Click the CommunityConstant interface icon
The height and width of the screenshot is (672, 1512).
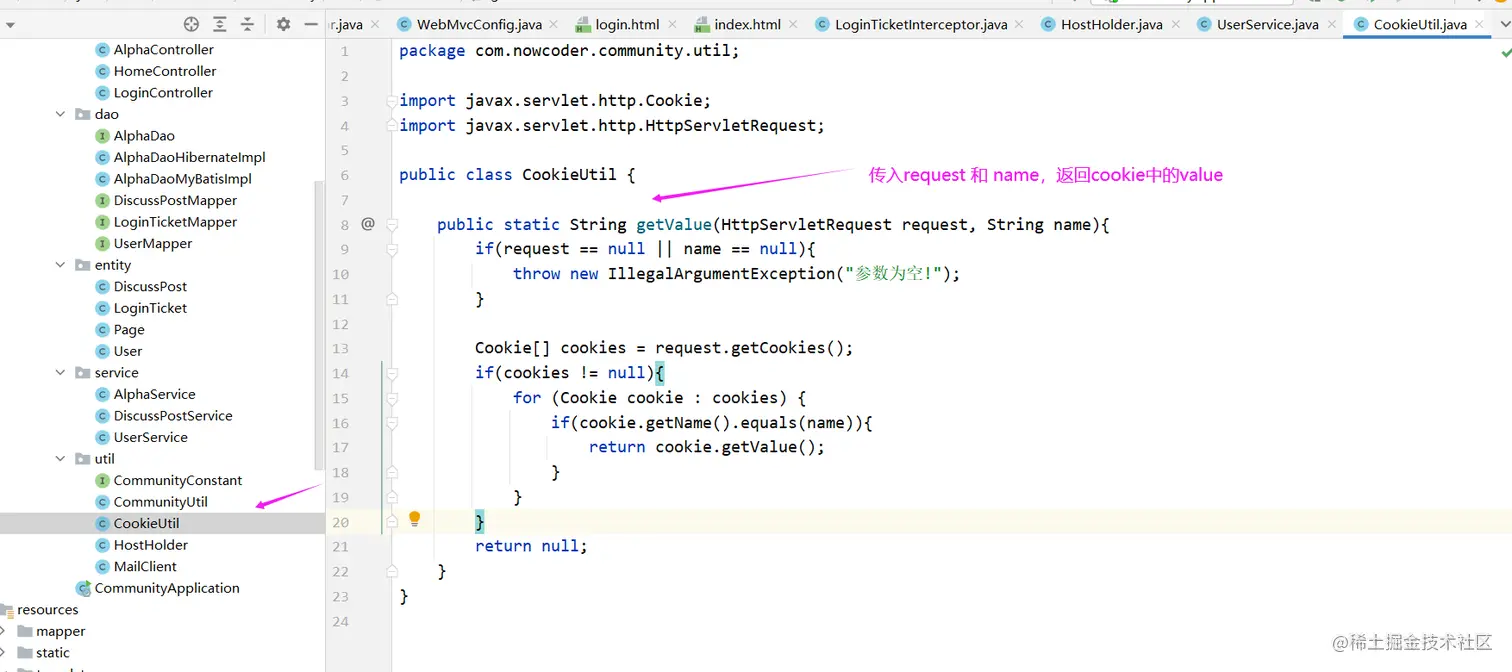[x=102, y=480]
